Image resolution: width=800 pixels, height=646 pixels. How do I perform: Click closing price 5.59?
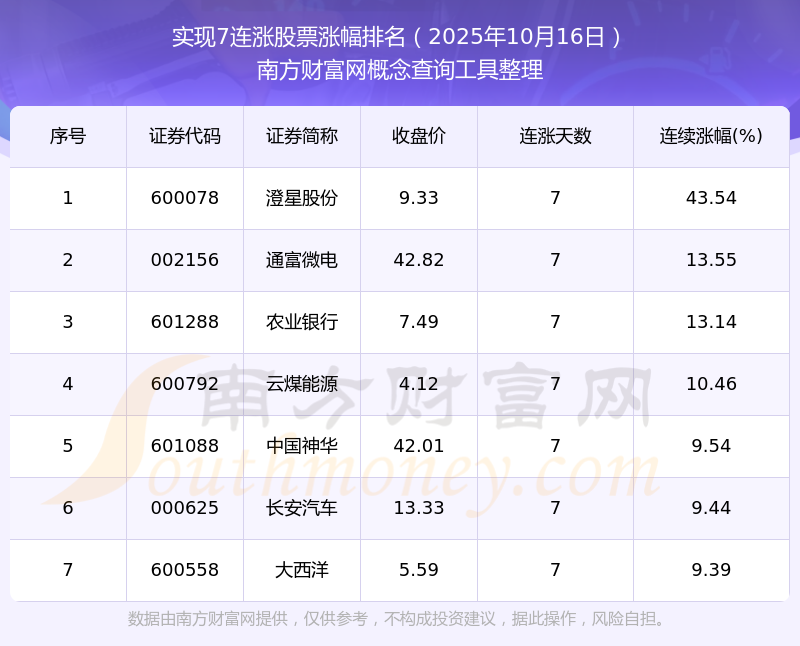click(x=419, y=570)
